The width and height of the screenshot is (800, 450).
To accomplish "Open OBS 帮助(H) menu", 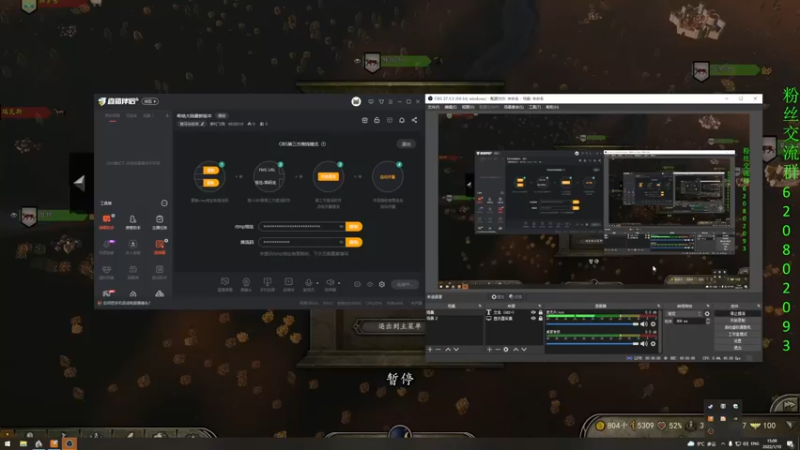I will (552, 107).
